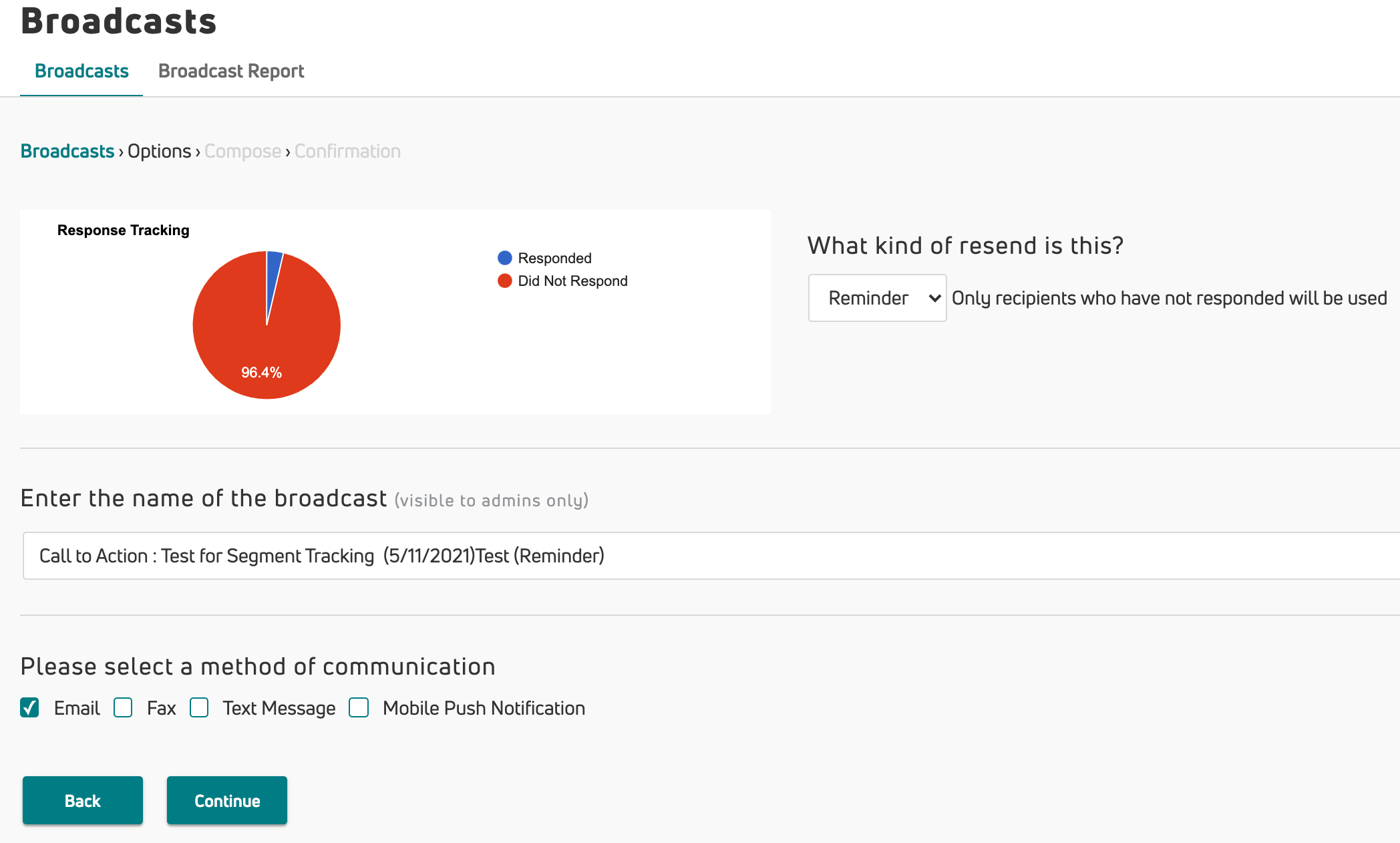
Task: Click the Back button
Action: (83, 800)
